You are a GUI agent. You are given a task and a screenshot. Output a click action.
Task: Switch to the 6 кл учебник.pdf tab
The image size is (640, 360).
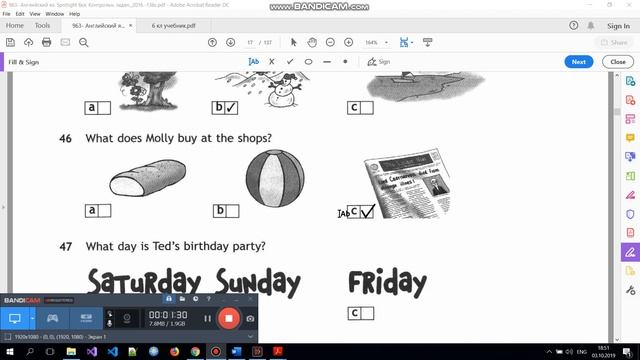pos(173,25)
